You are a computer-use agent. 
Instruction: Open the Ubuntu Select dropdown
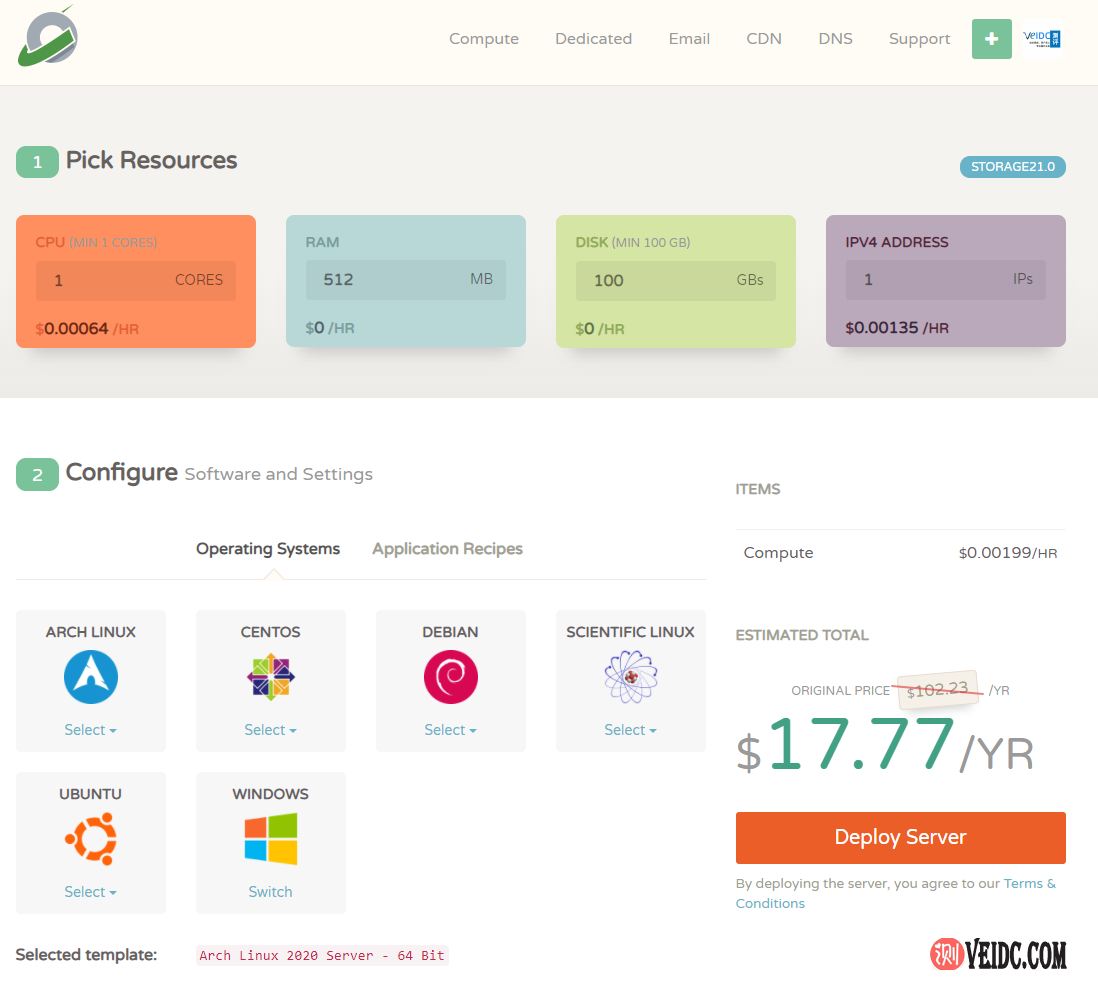(90, 891)
